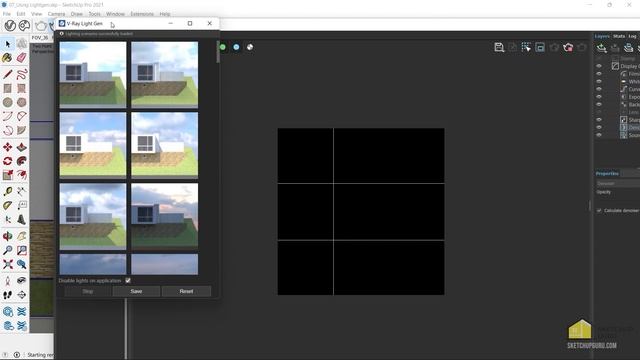The image size is (640, 360).
Task: Pick the Protractor tool
Action: (7, 205)
